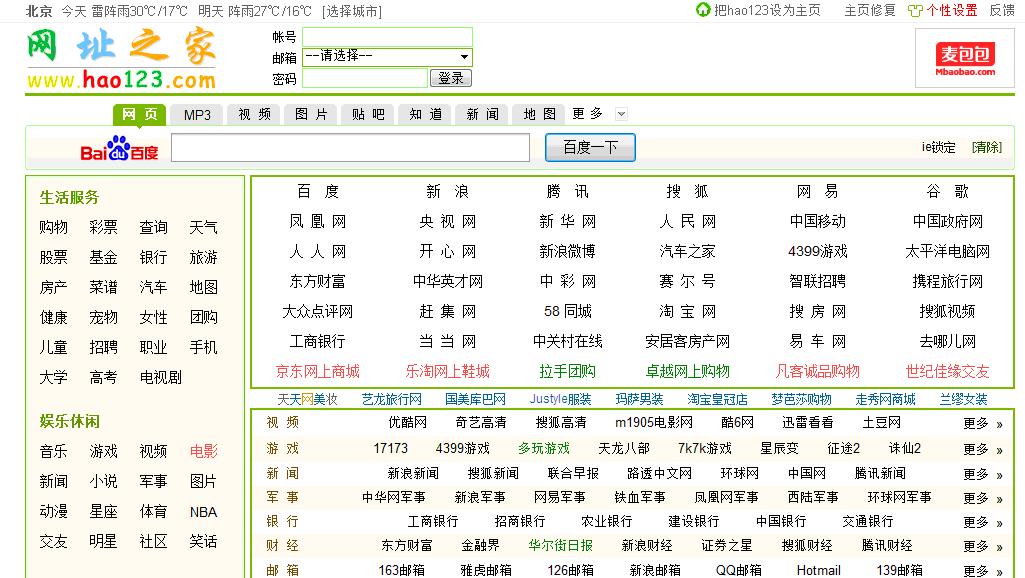Open the 反馈 feedback link
Screen dimensions: 1025x578
(1000, 11)
